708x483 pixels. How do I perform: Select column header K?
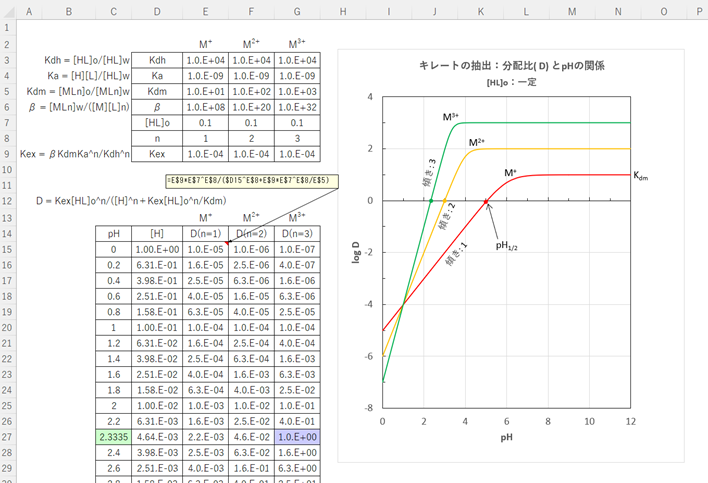pos(480,12)
